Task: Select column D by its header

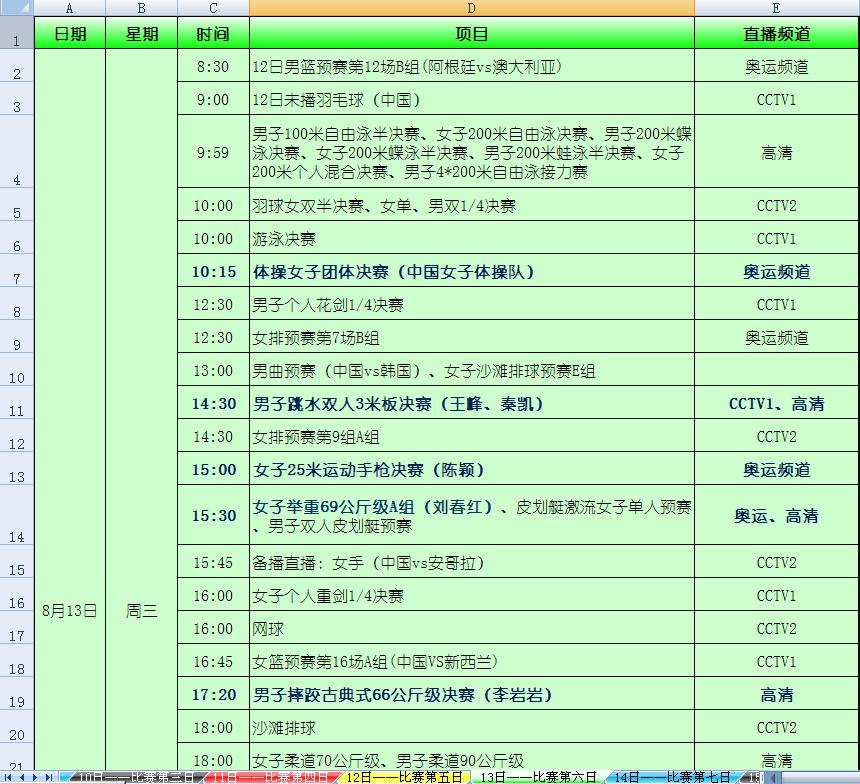Action: click(x=471, y=8)
